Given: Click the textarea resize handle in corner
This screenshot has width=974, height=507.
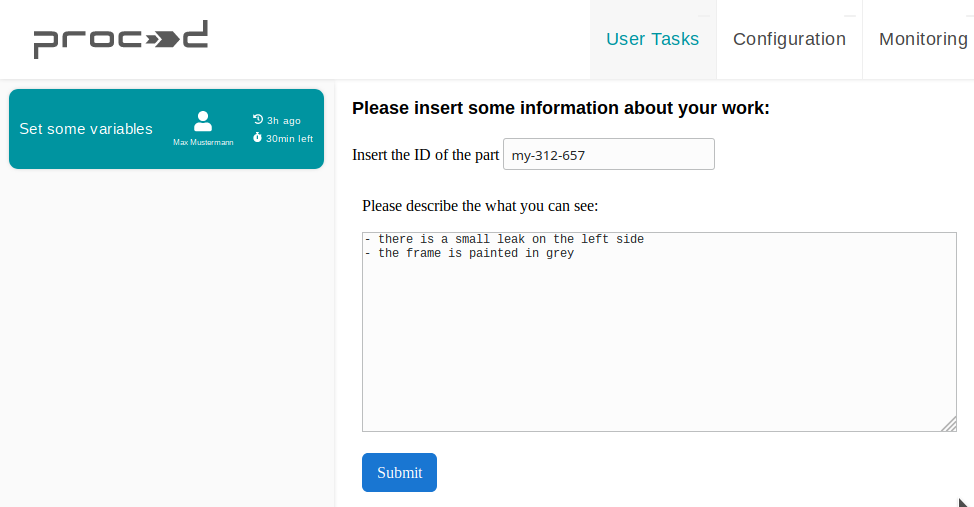Looking at the screenshot, I should (948, 424).
